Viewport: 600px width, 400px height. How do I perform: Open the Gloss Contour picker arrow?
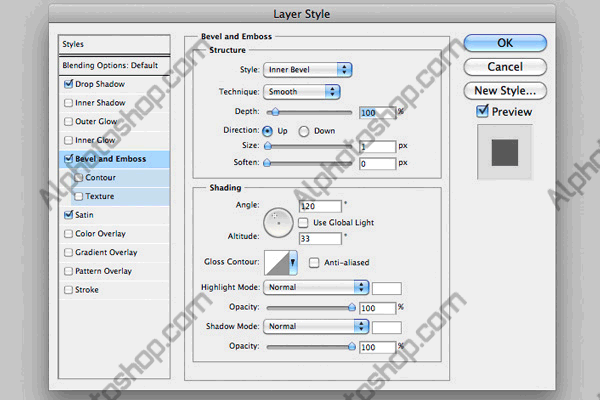tap(293, 263)
